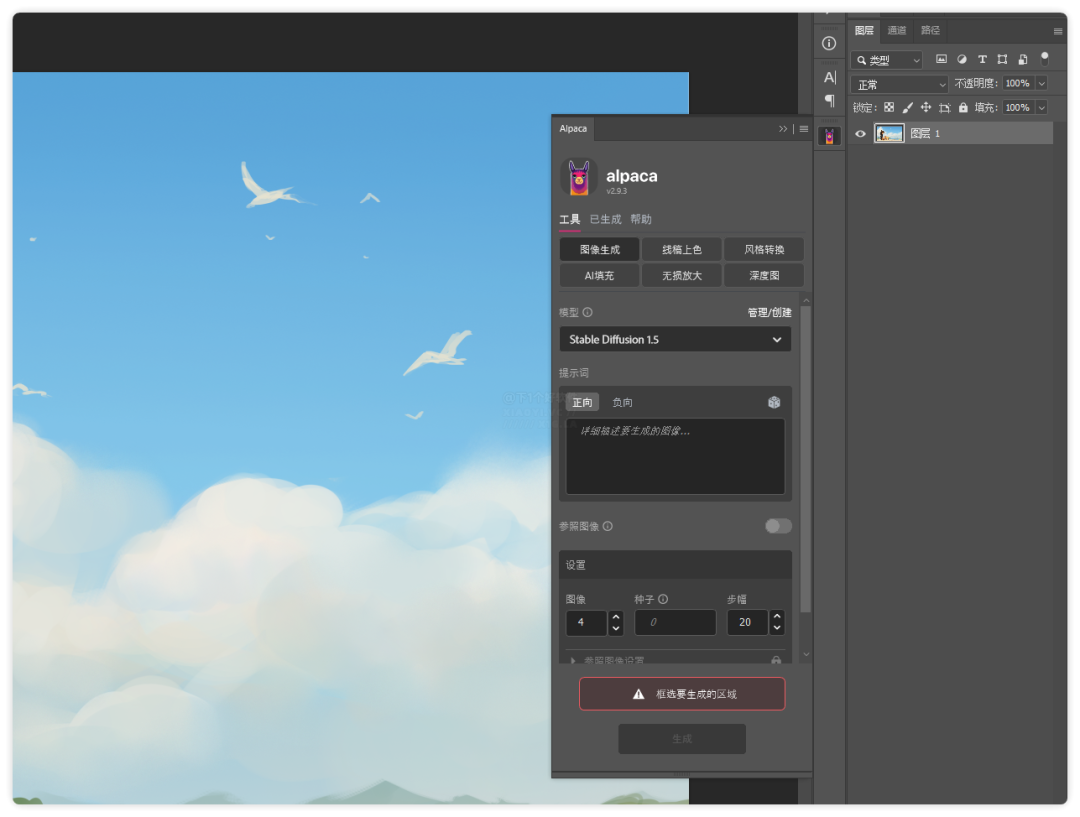This screenshot has height=817, width=1080.
Task: Switch to the 通道 tab
Action: tap(896, 30)
